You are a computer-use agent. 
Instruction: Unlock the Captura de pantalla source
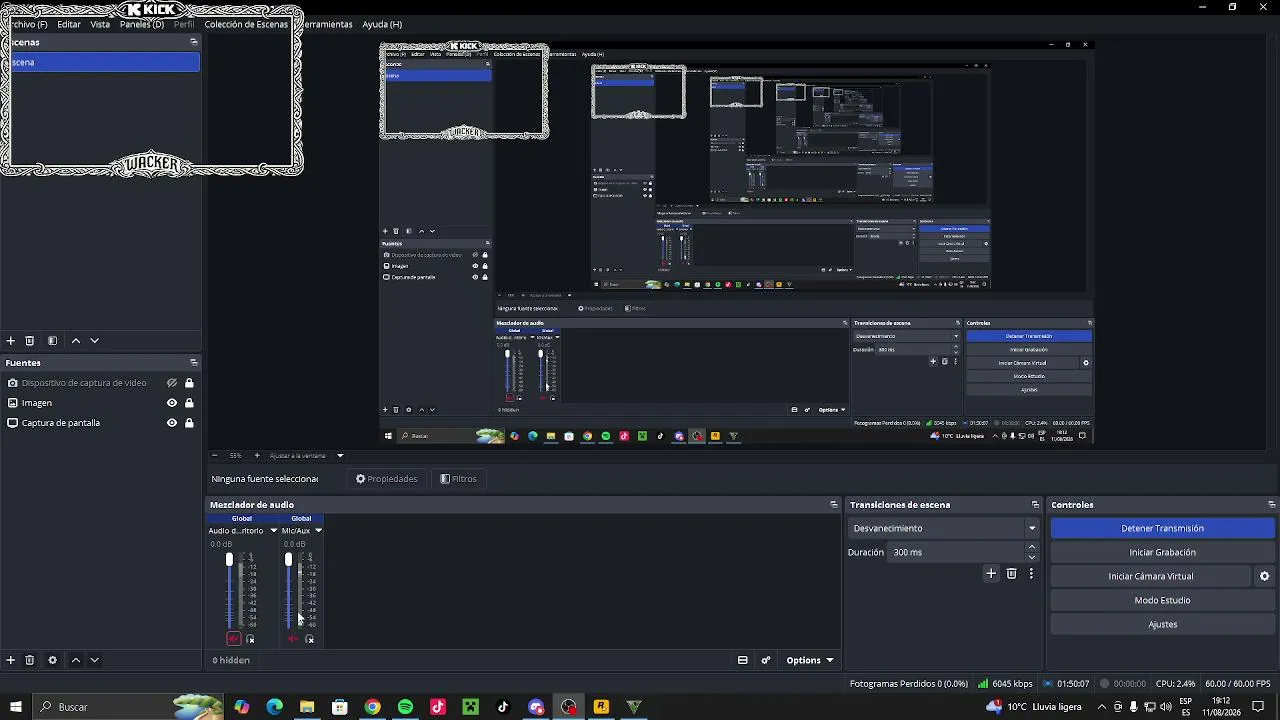click(x=189, y=423)
